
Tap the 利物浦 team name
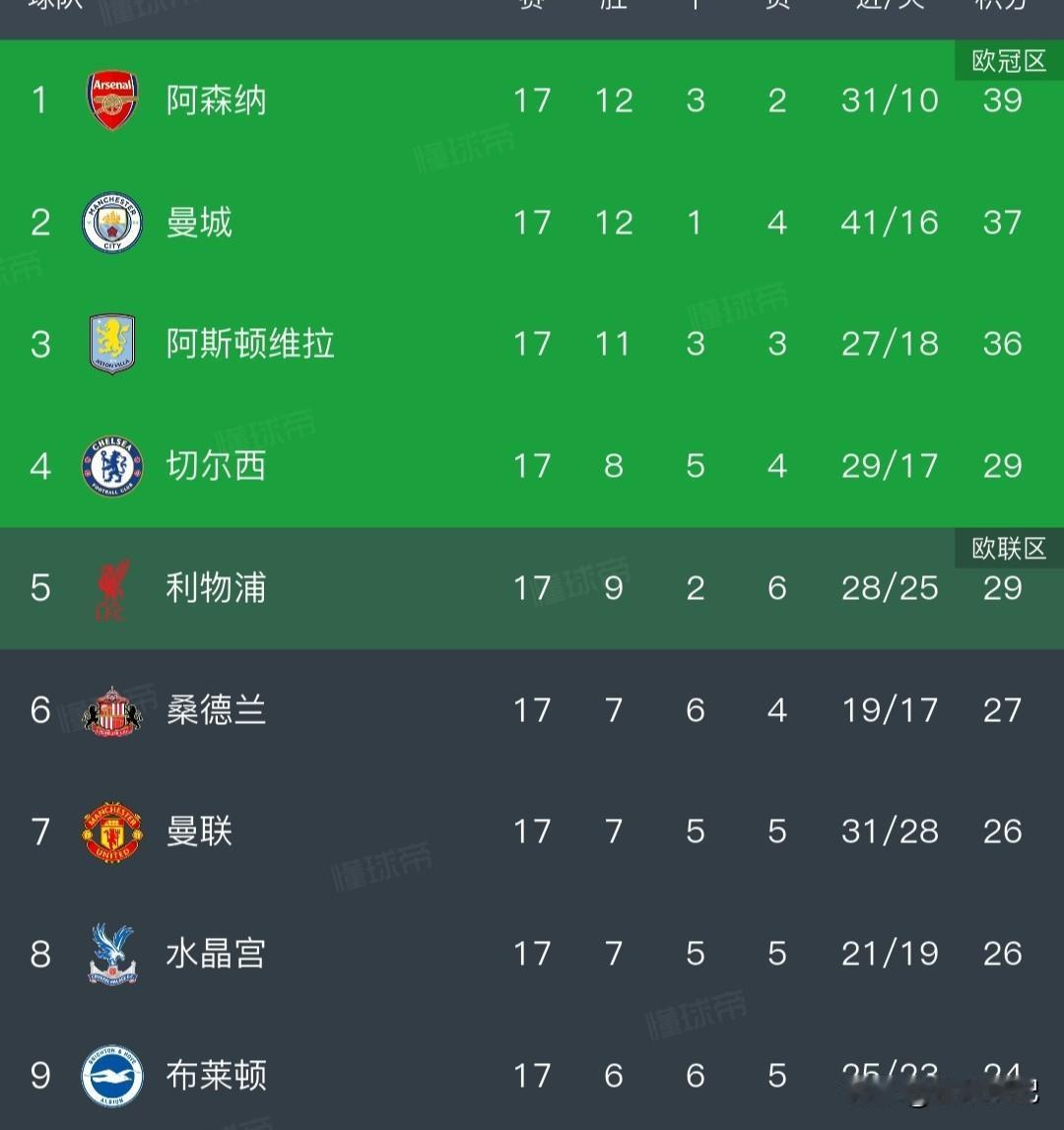click(x=216, y=588)
